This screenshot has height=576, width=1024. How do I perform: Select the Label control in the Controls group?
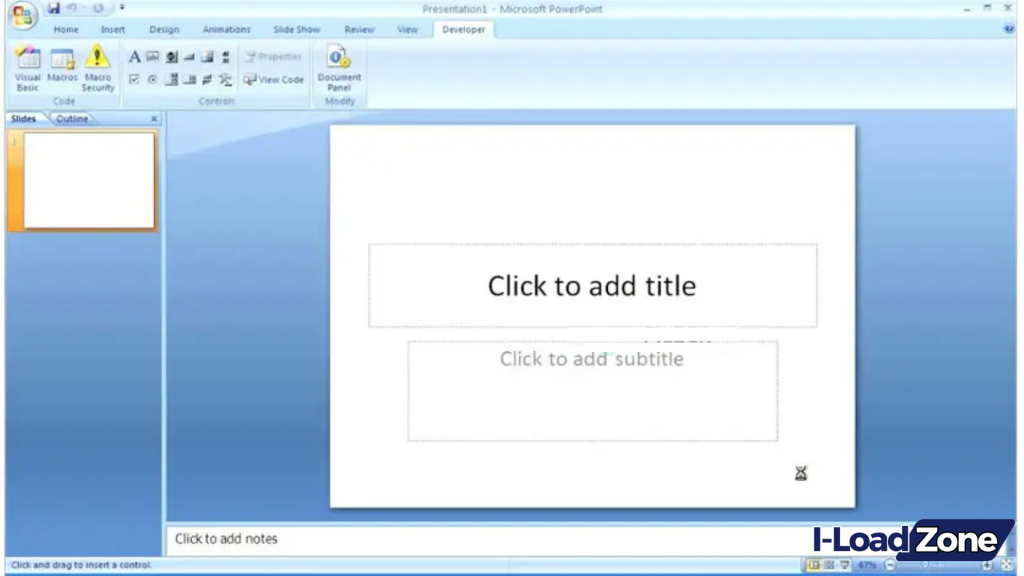tap(135, 57)
